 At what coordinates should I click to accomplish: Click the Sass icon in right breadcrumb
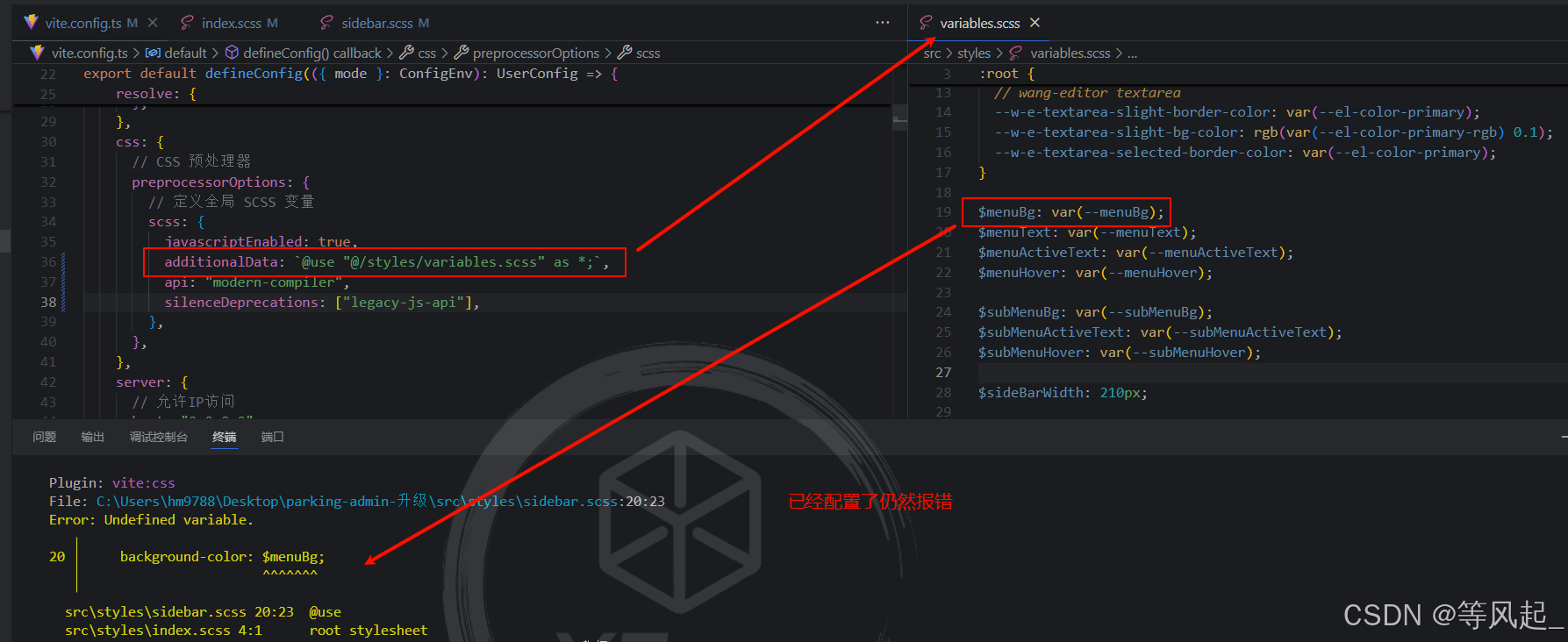(x=1016, y=53)
